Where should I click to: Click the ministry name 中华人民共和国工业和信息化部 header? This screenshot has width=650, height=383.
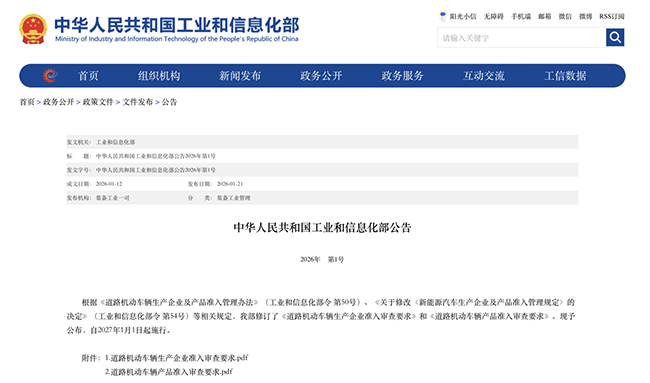(x=177, y=25)
